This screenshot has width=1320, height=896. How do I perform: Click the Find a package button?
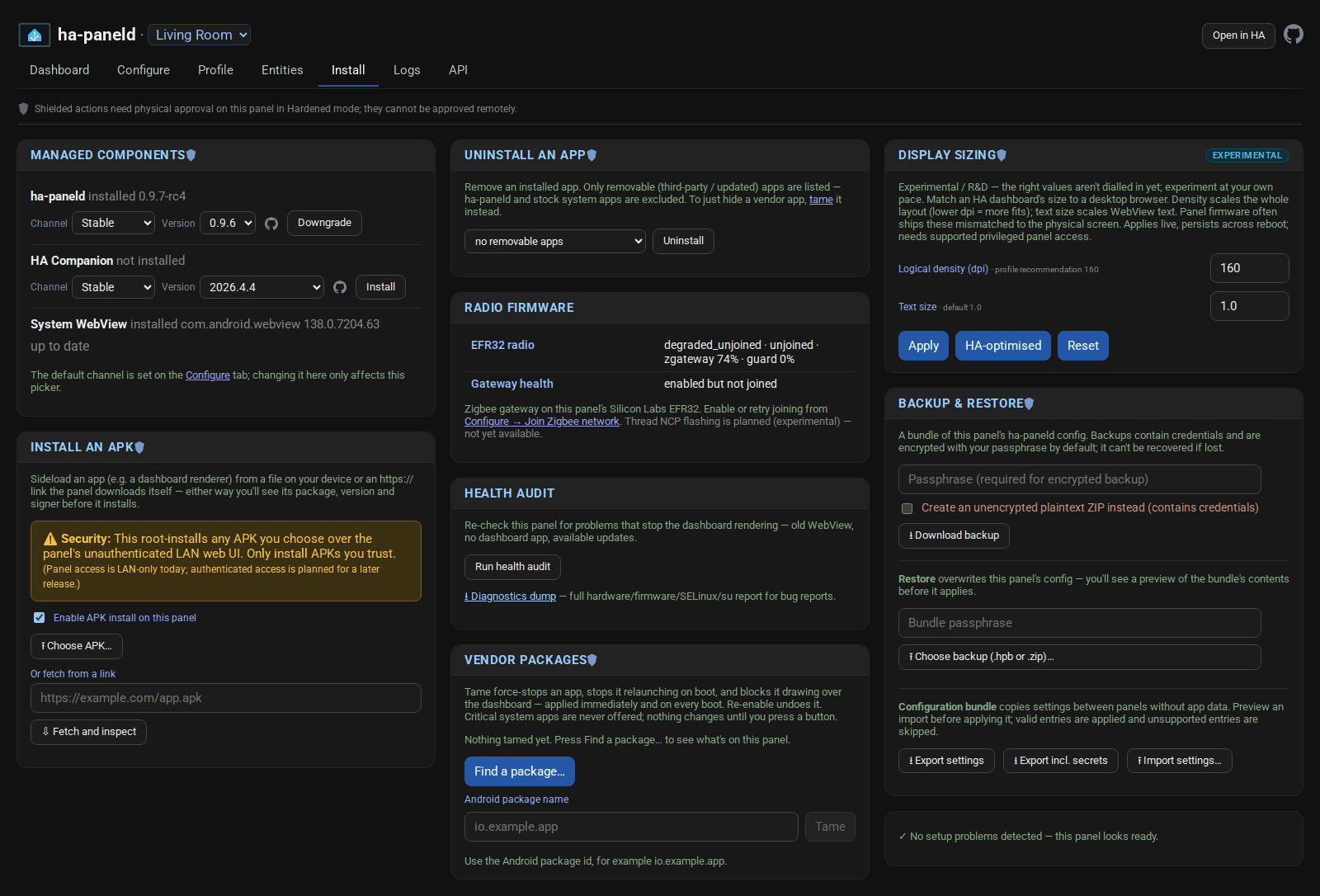520,771
